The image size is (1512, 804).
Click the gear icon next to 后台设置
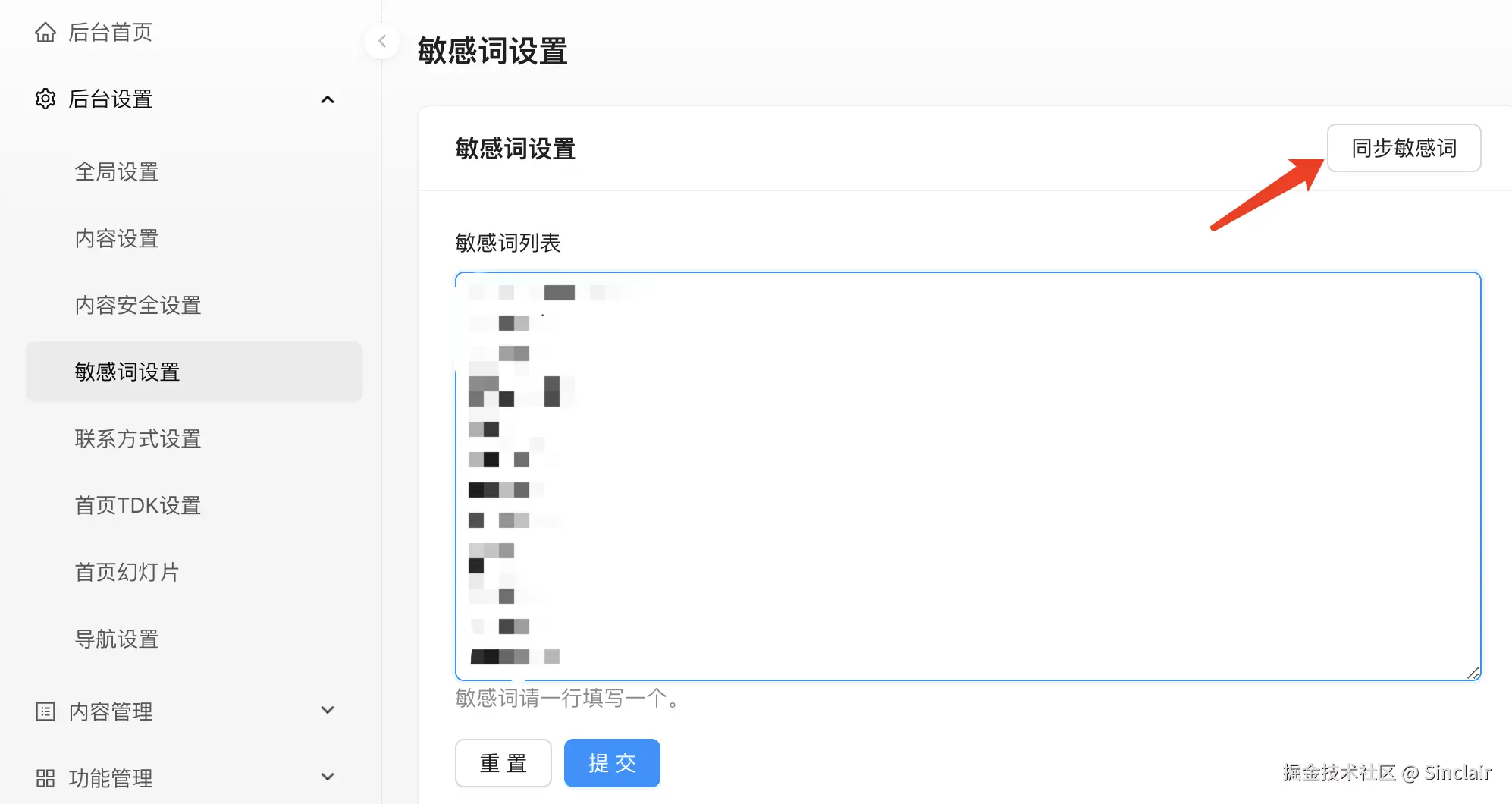coord(45,99)
